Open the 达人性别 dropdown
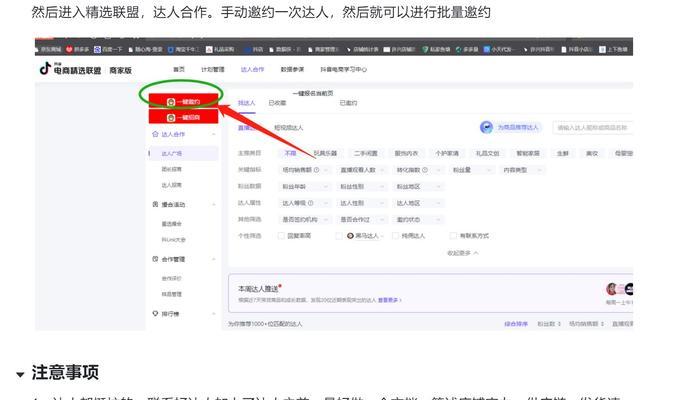This screenshot has height=400, width=678. [362, 203]
